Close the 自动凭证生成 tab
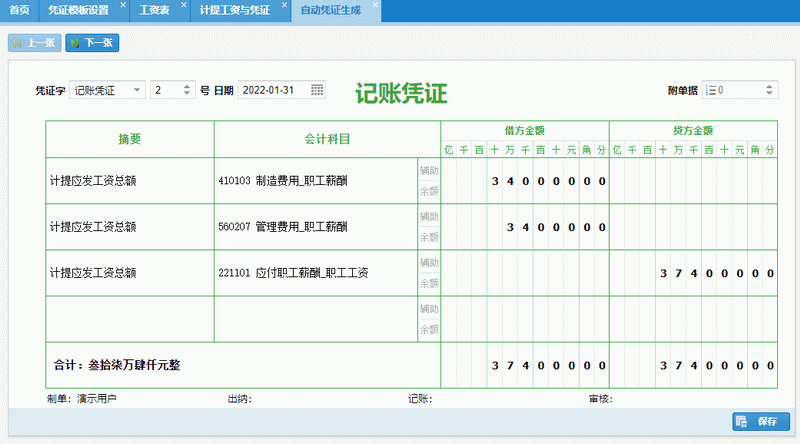The image size is (800, 444). 375,5
